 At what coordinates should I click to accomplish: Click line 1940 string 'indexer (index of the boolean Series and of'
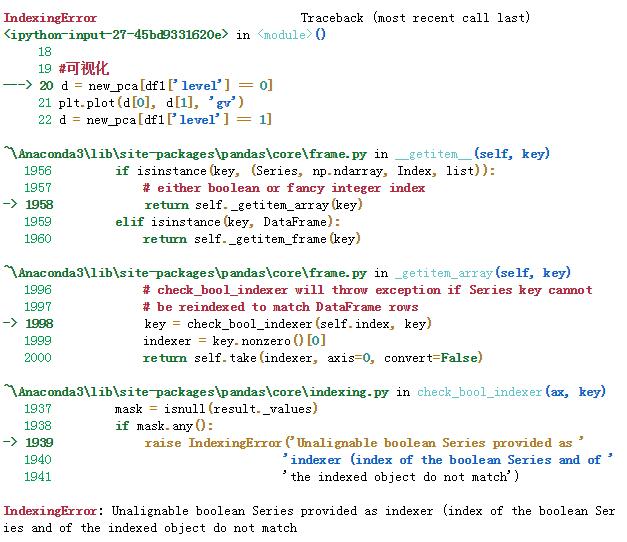(447, 460)
